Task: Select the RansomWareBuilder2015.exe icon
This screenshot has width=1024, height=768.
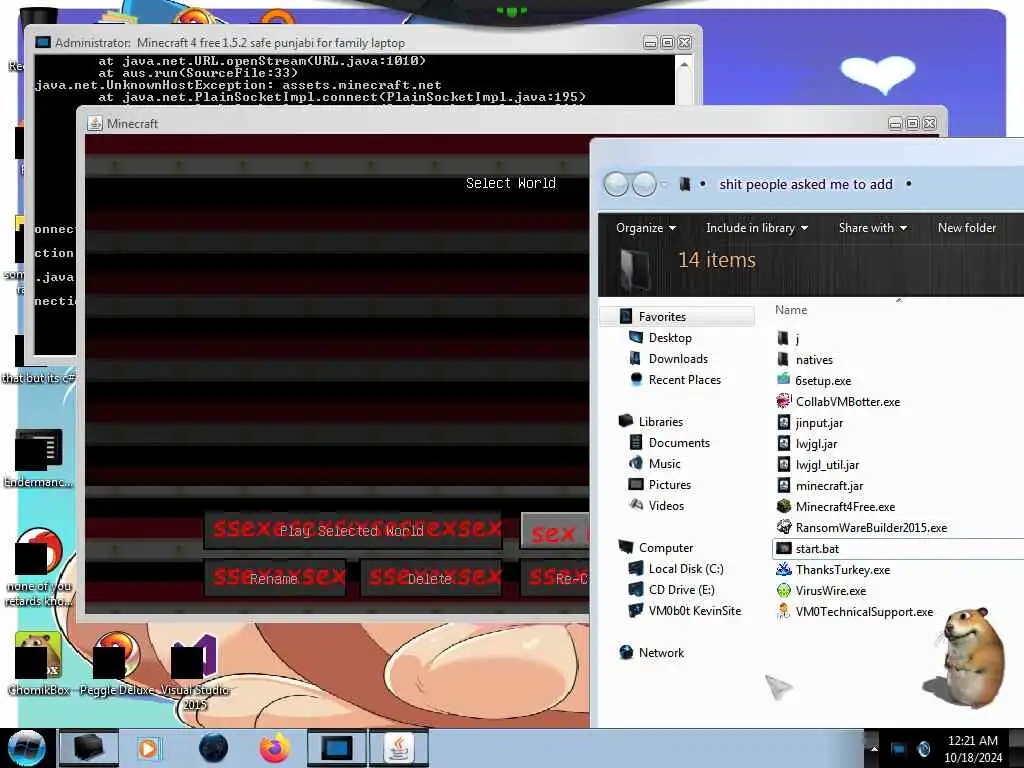Action: (x=783, y=527)
